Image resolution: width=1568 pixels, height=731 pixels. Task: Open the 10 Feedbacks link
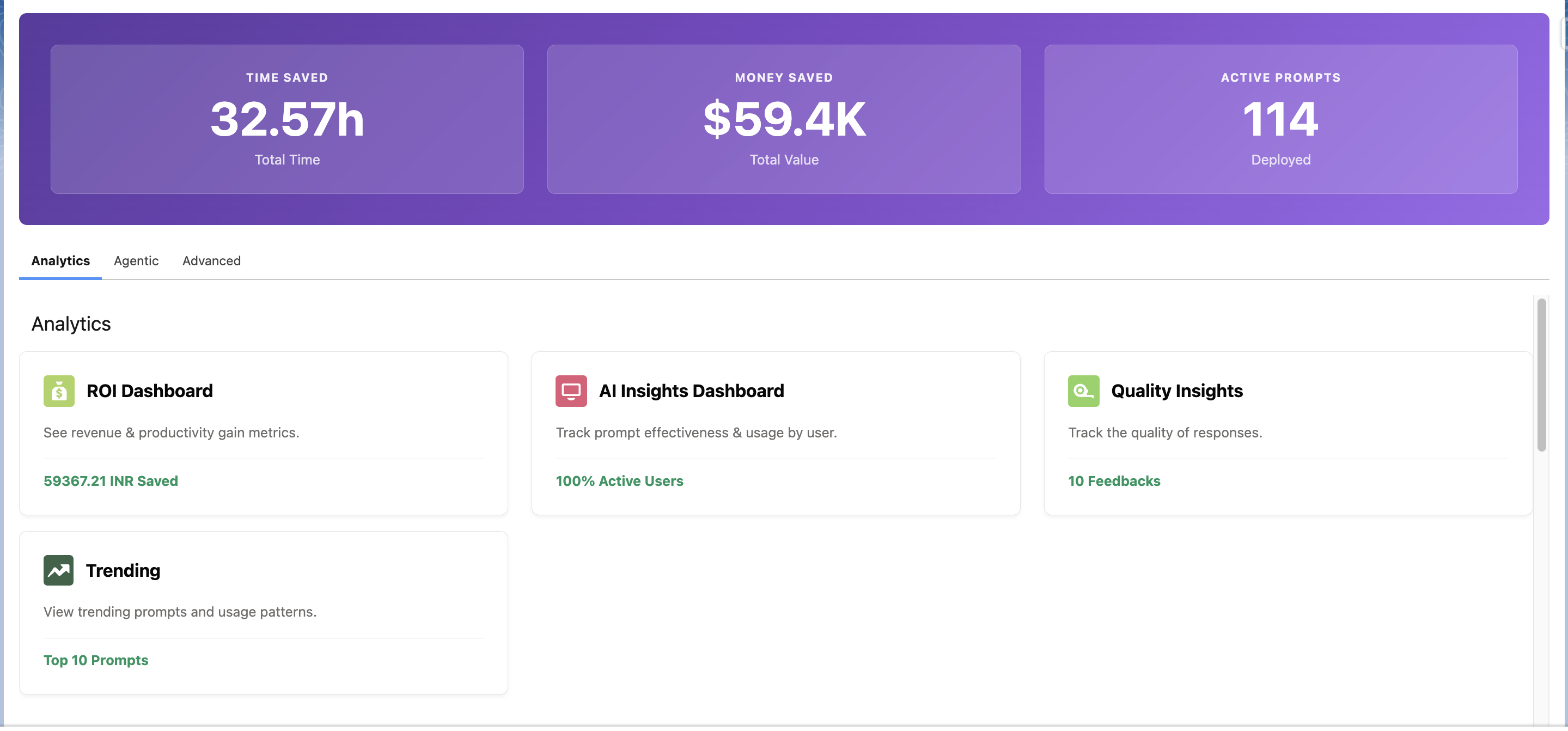[1114, 481]
